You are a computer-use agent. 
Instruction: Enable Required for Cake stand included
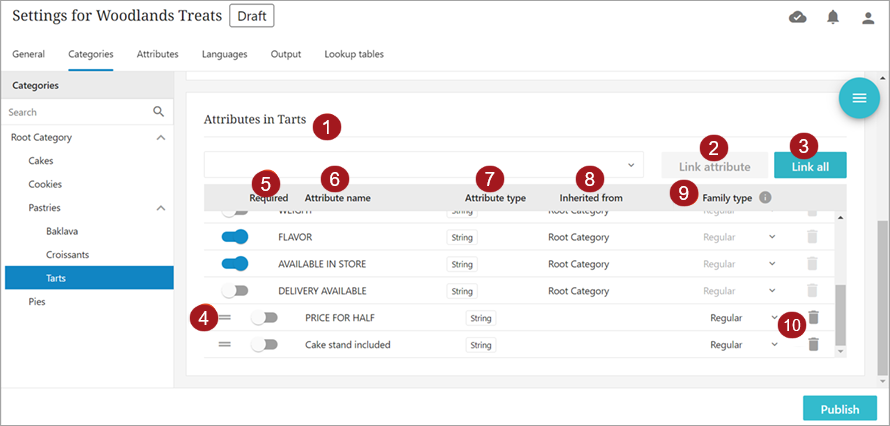(x=264, y=344)
